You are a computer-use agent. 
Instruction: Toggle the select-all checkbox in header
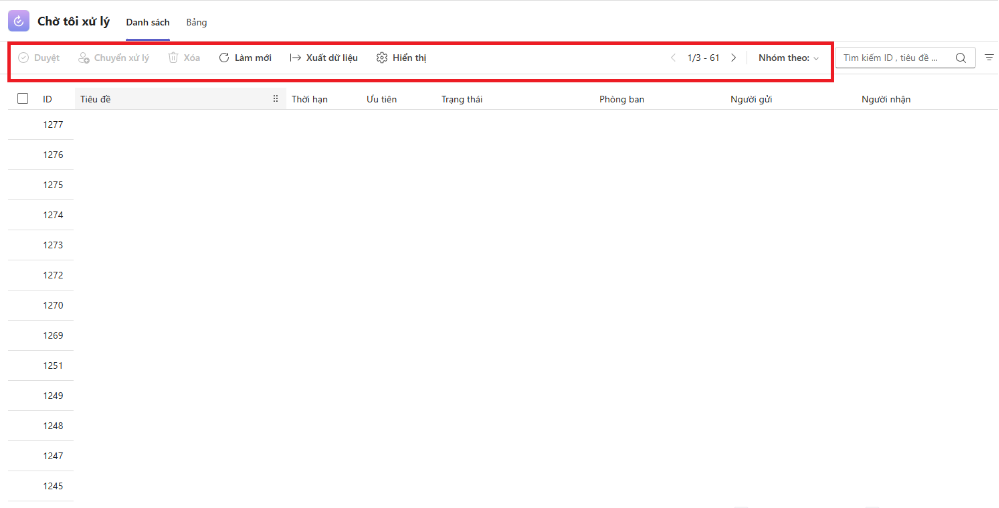pyautogui.click(x=23, y=99)
